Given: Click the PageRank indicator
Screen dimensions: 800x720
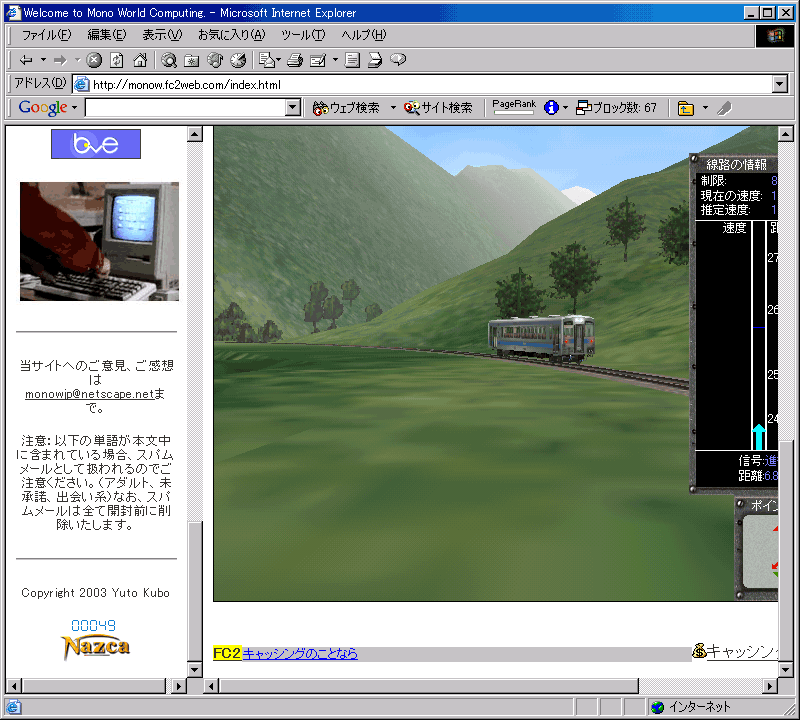Looking at the screenshot, I should point(514,106).
